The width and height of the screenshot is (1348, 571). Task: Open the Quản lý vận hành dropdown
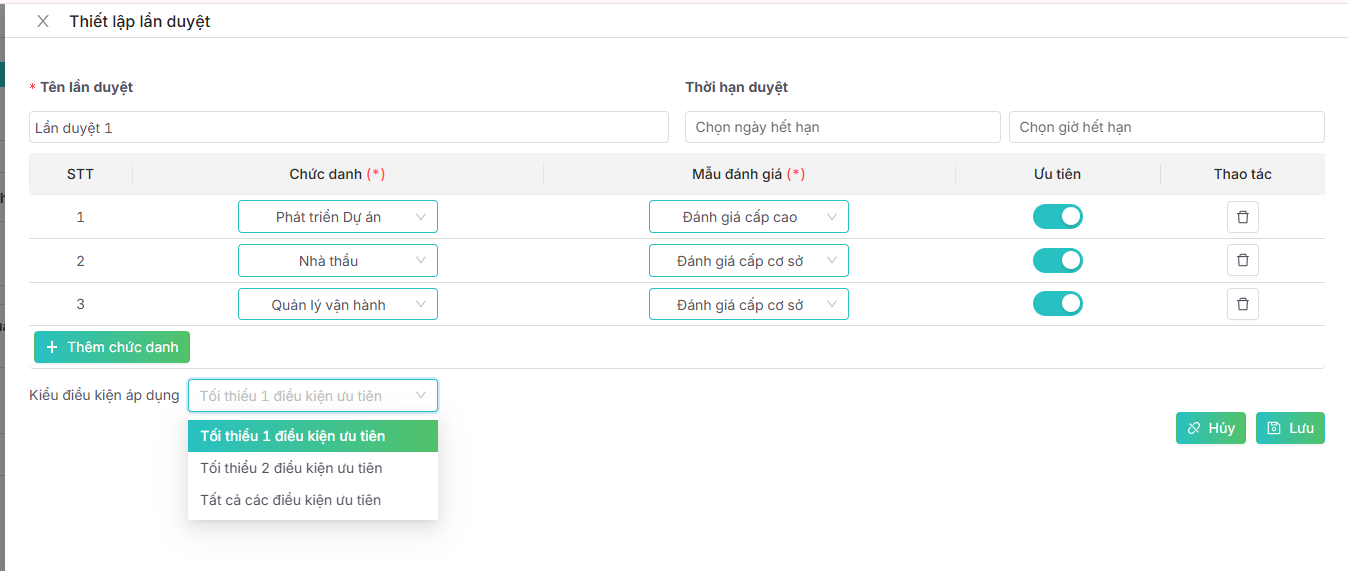[x=337, y=305]
